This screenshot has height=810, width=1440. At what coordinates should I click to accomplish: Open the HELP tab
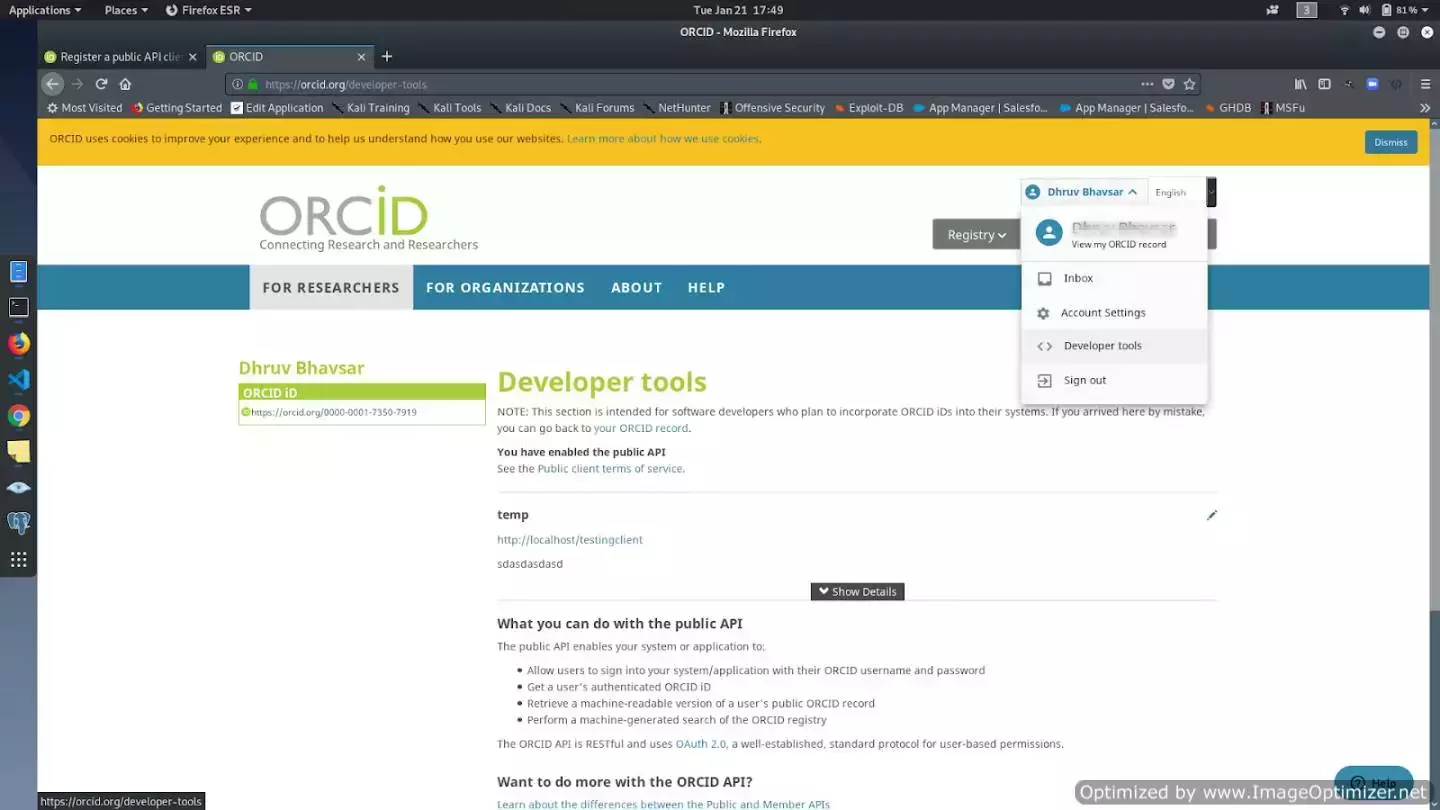click(706, 287)
